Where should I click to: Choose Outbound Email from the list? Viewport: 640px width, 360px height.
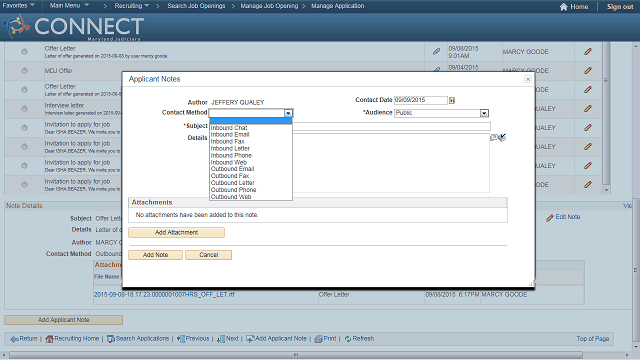tap(232, 169)
